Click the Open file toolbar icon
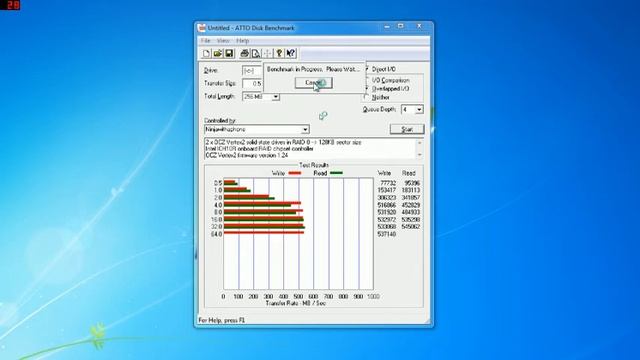The width and height of the screenshot is (640, 360). 218,53
